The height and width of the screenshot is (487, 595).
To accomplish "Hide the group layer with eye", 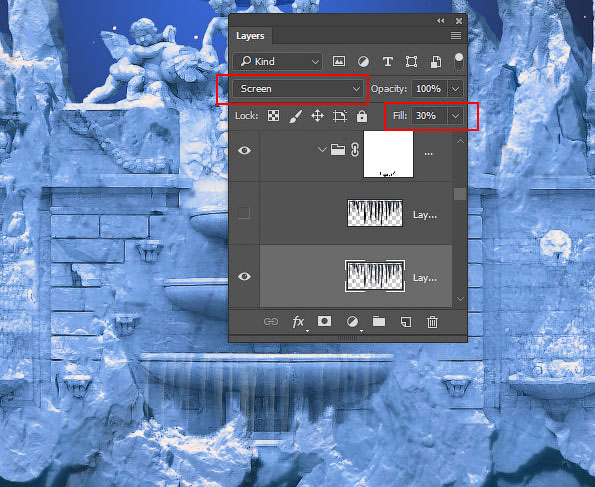I will coord(244,151).
